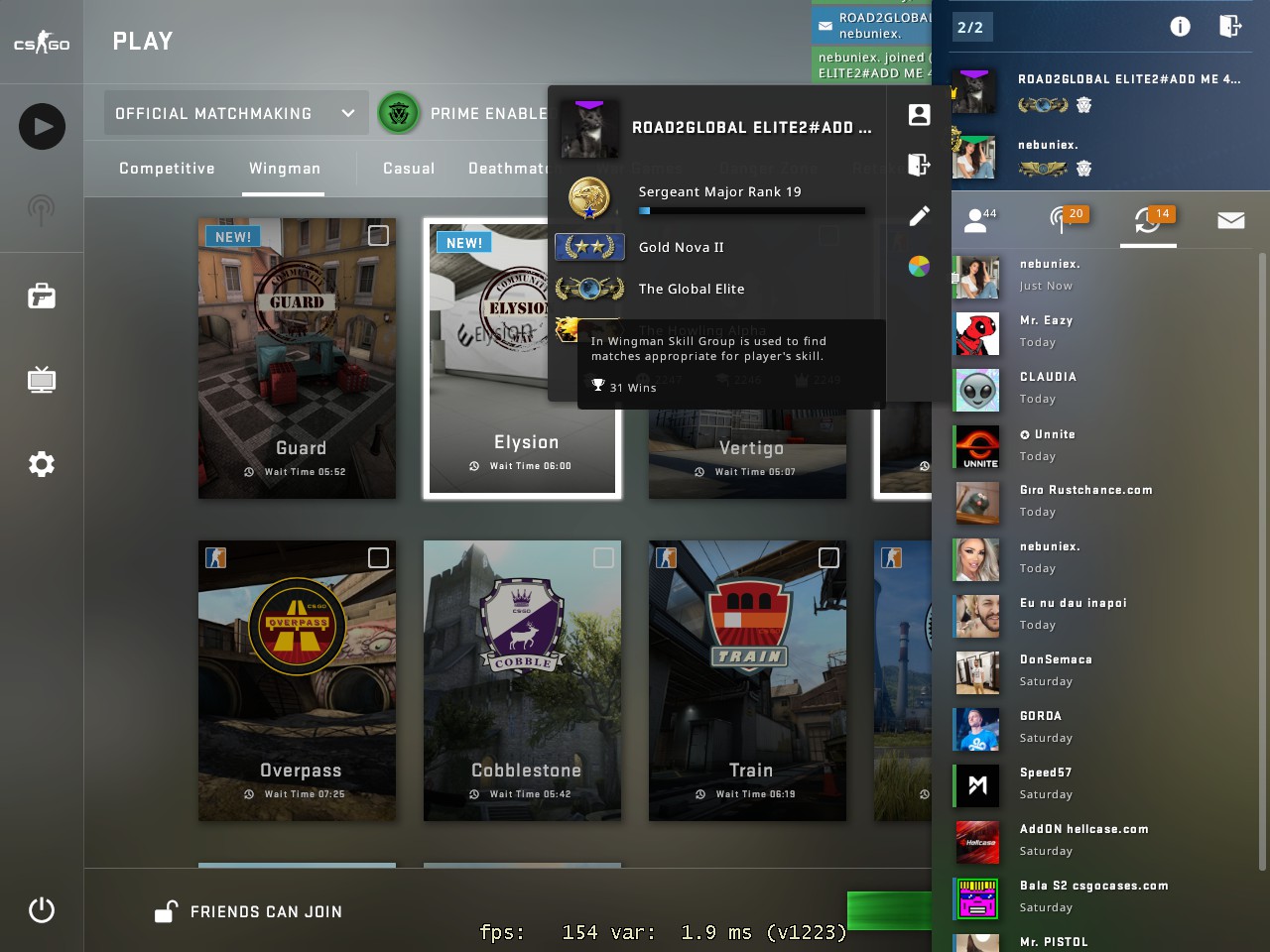1270x952 pixels.
Task: Click the PLAY heading
Action: click(x=143, y=42)
